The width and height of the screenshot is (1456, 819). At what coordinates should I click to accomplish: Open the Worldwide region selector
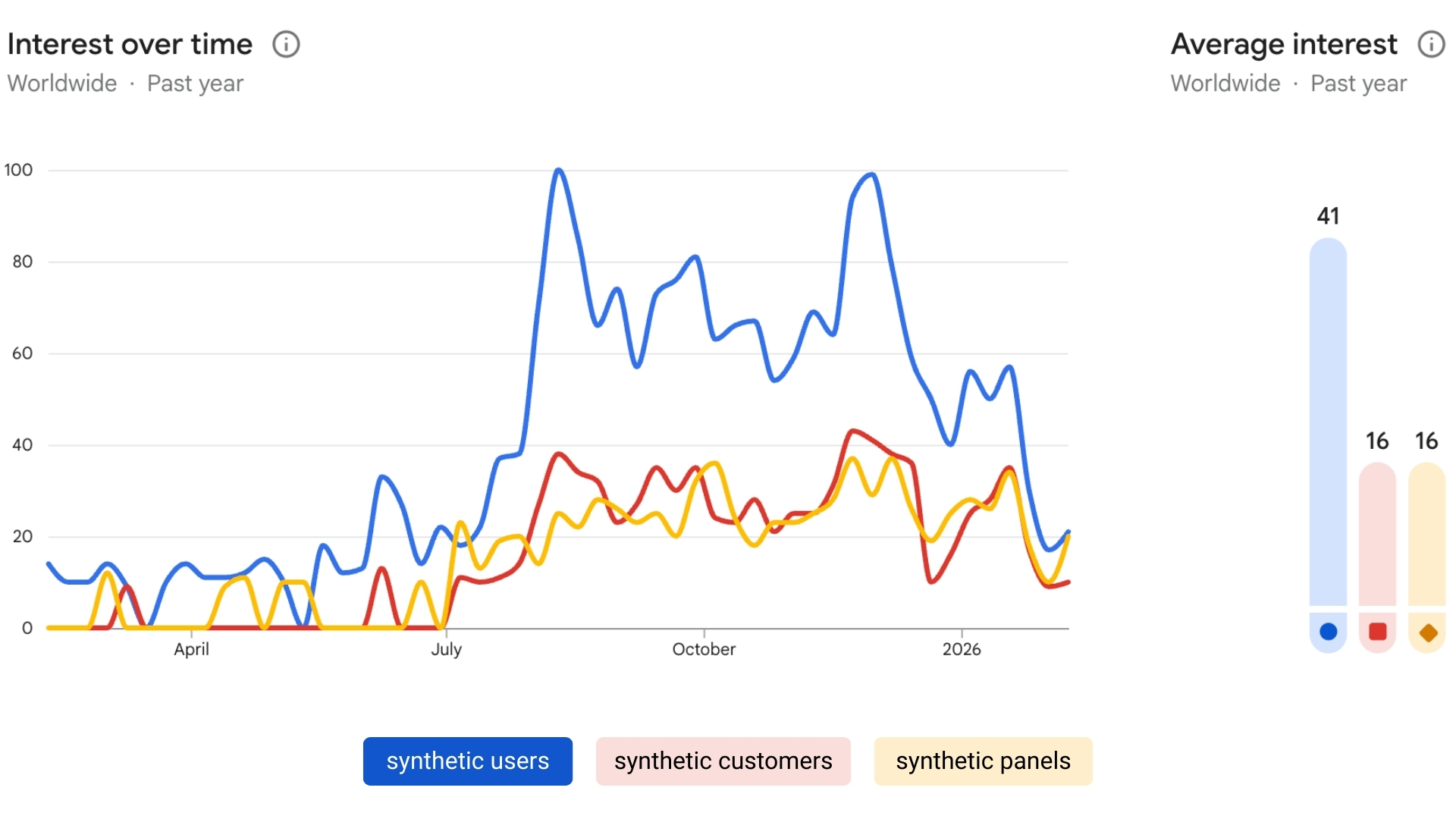click(x=61, y=83)
